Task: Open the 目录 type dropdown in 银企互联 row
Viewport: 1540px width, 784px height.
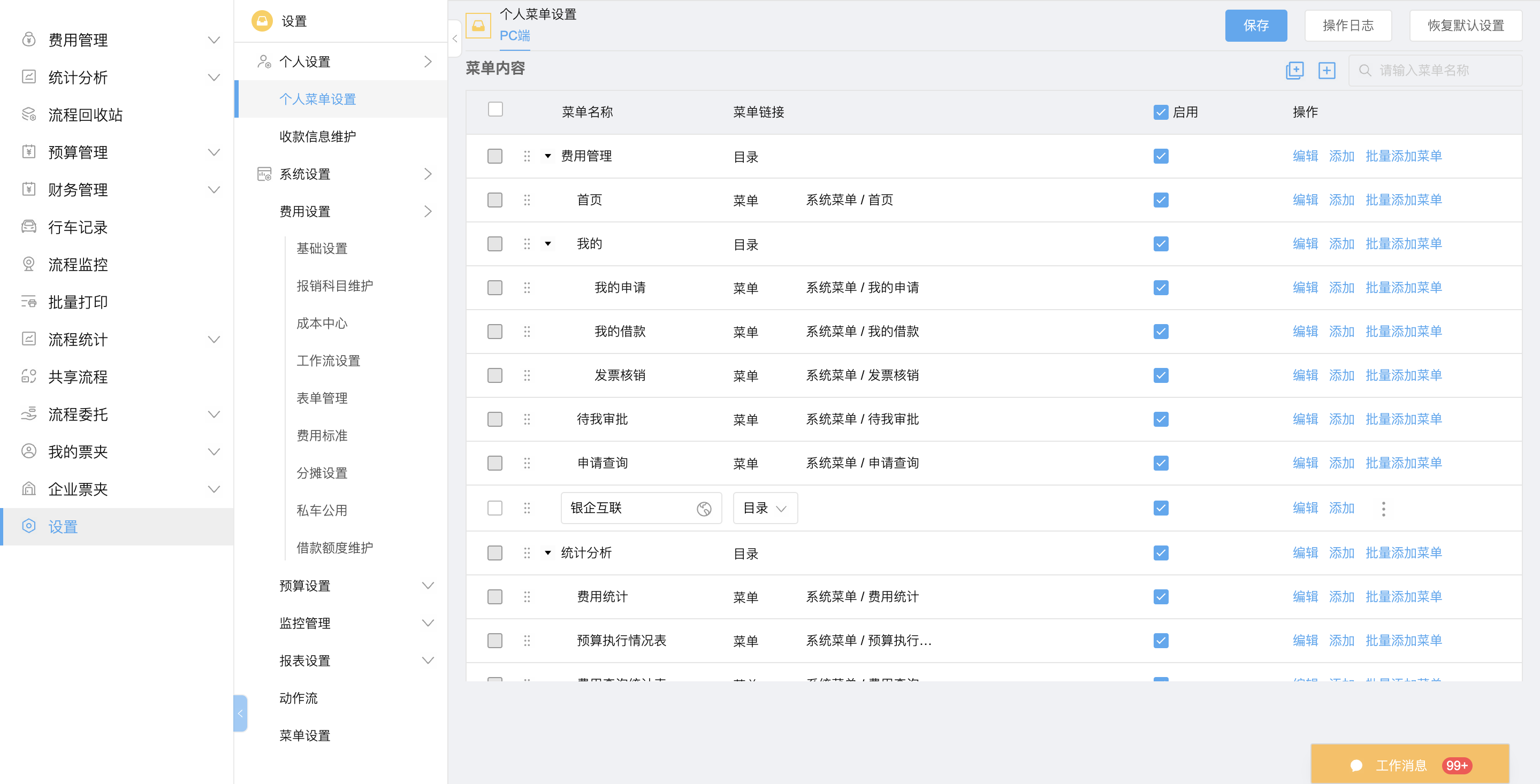Action: point(765,508)
